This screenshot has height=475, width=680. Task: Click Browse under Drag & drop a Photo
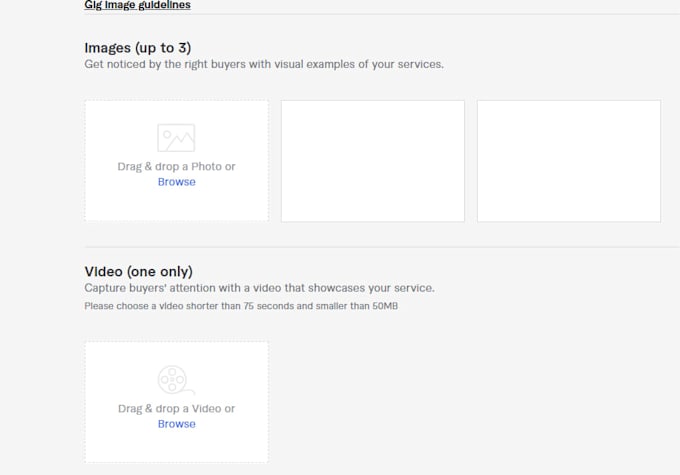pyautogui.click(x=177, y=182)
